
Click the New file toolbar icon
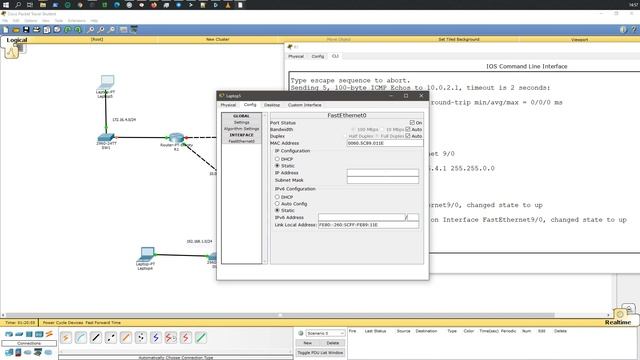tap(5, 29)
